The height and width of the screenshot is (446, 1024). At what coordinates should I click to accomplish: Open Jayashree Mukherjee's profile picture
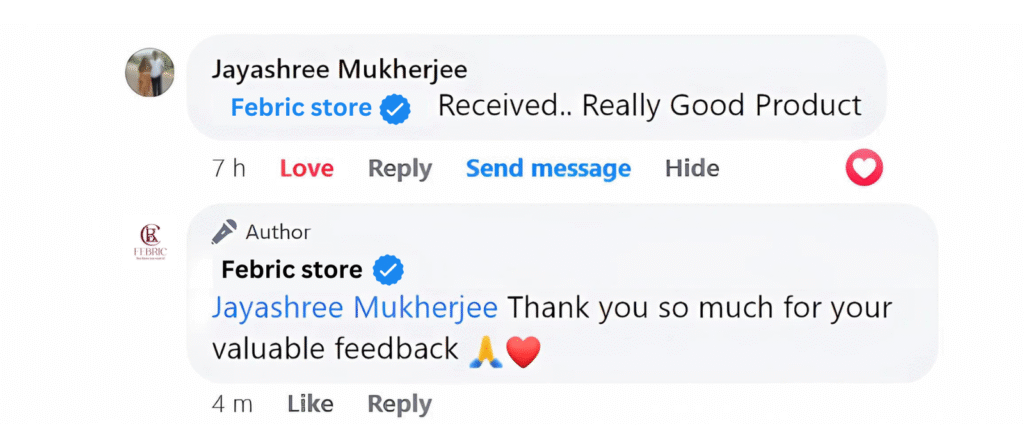pyautogui.click(x=149, y=73)
